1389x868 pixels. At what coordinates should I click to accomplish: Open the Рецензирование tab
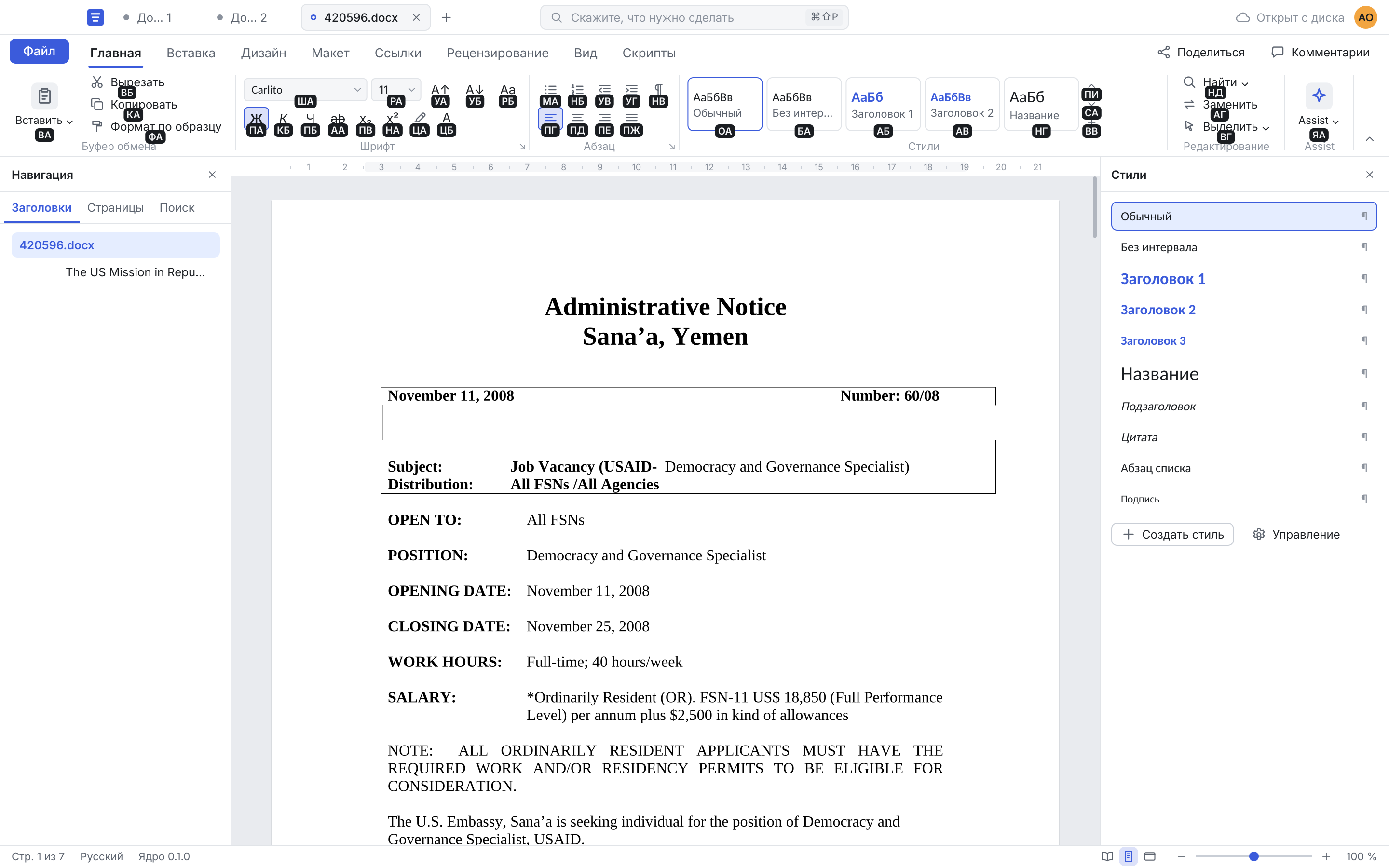(x=497, y=53)
